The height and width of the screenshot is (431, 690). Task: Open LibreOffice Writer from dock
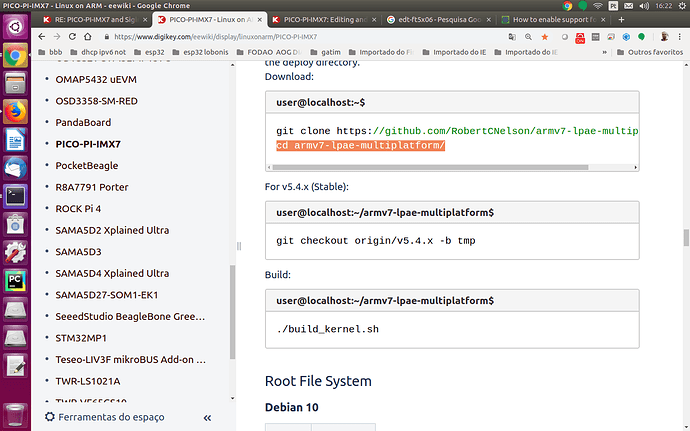[15, 140]
